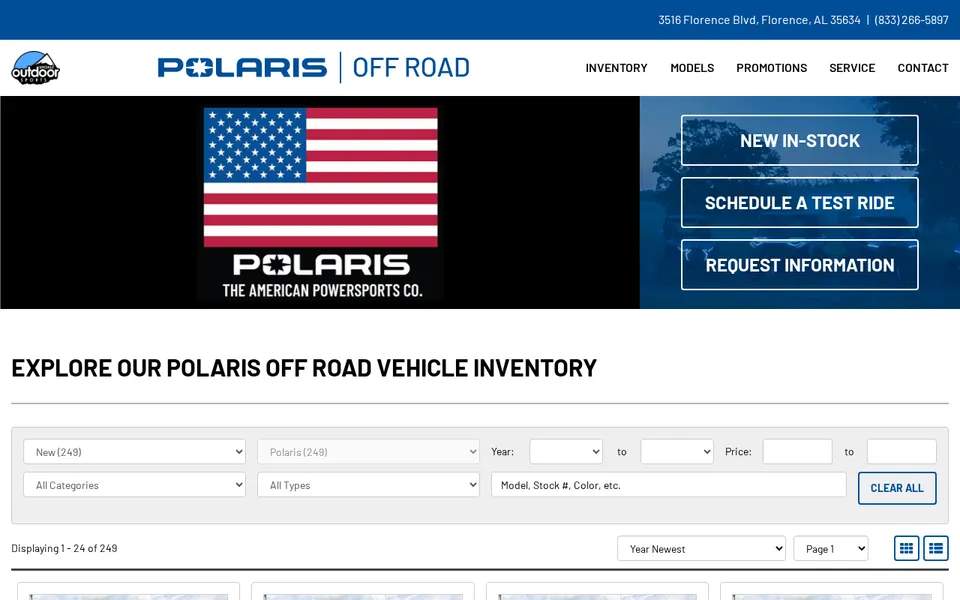Screen dimensions: 960x600
Task: Open the Year to dropdown
Action: 677,452
